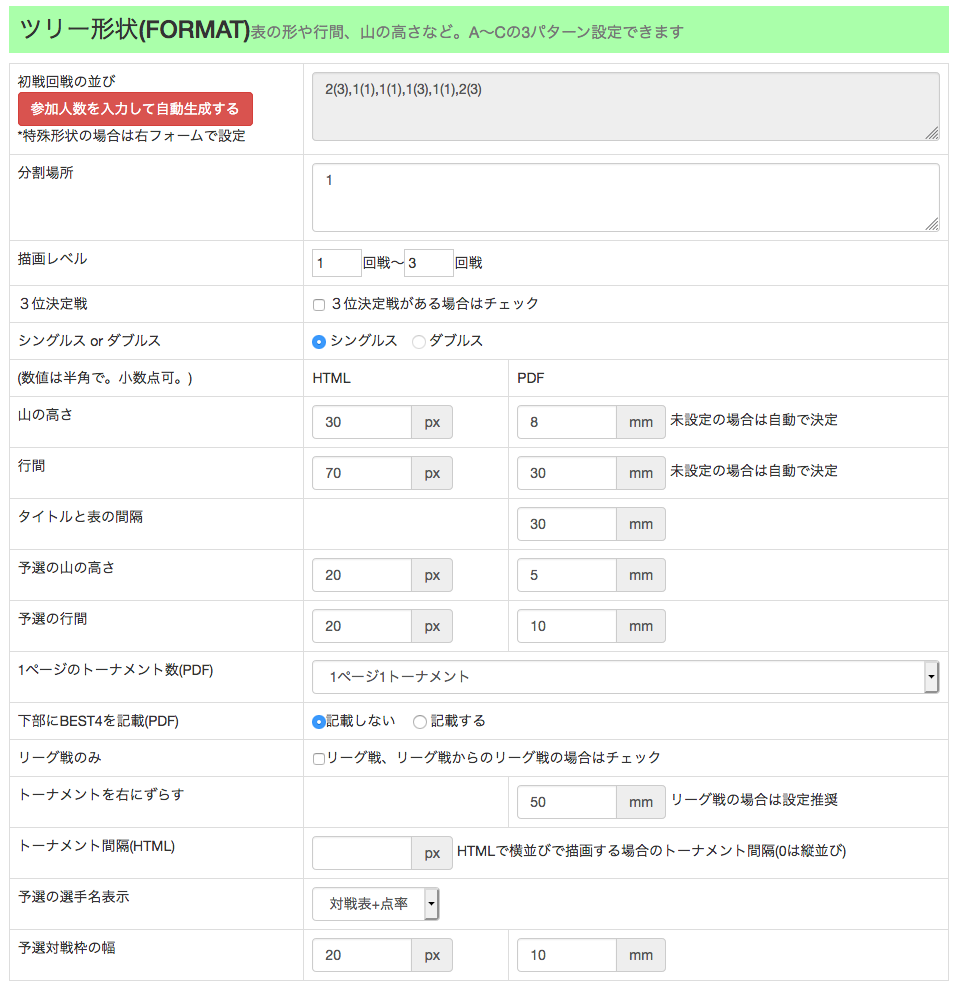Click the リーグ戦の場合は設定推奨 note
Viewport: 966px width, 993px height.
(754, 800)
